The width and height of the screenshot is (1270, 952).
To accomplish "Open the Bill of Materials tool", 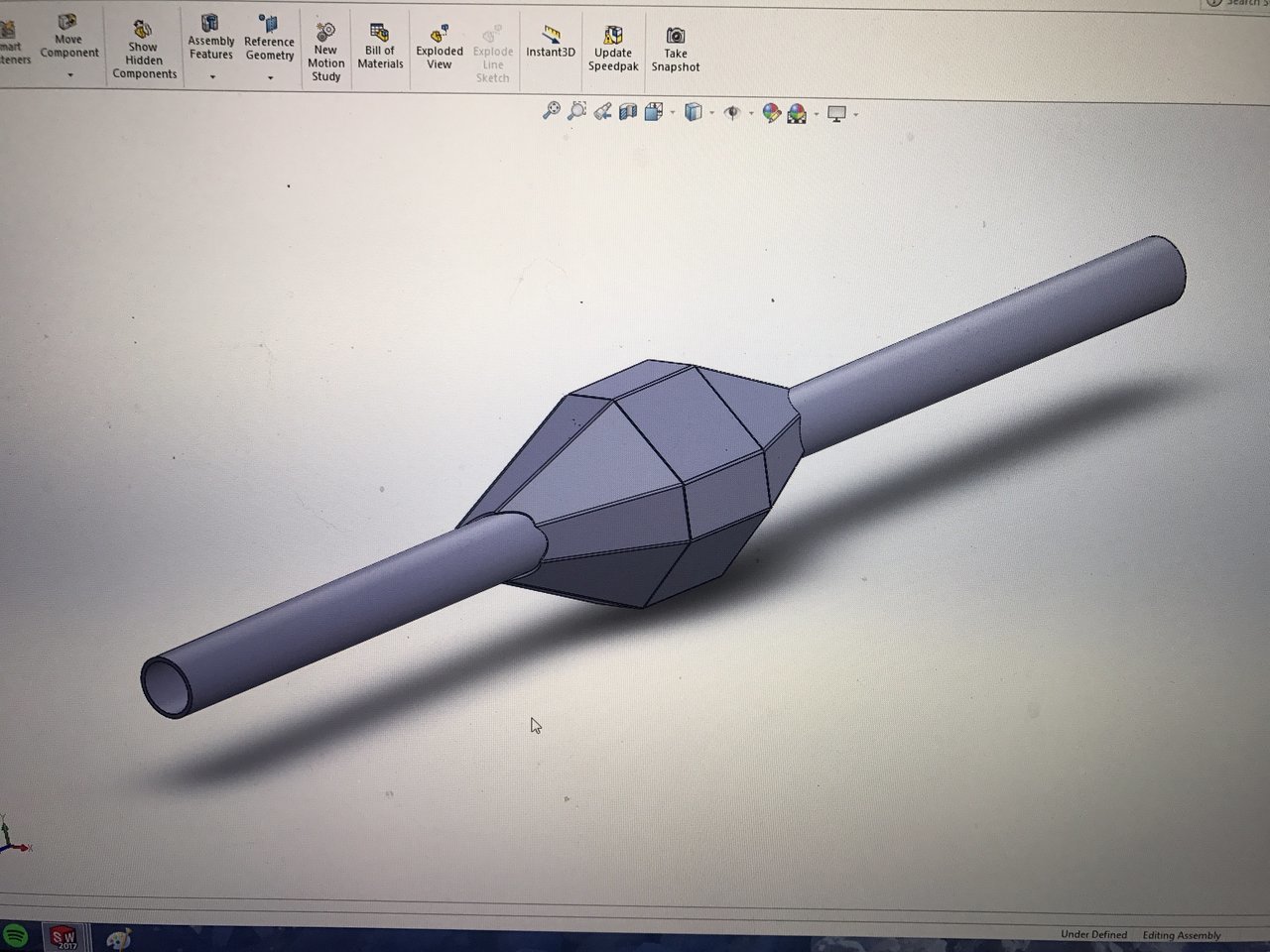I will pyautogui.click(x=380, y=47).
